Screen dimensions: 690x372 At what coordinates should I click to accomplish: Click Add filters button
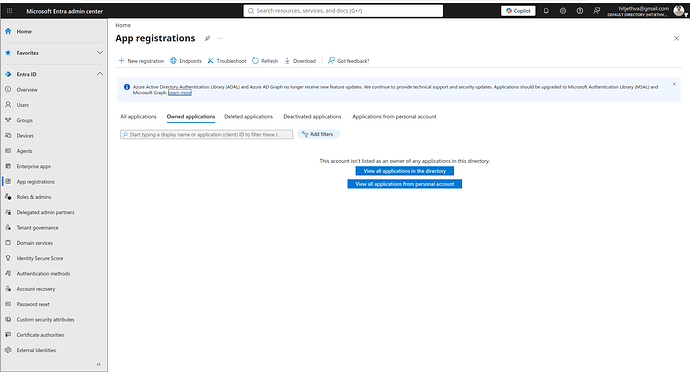318,134
